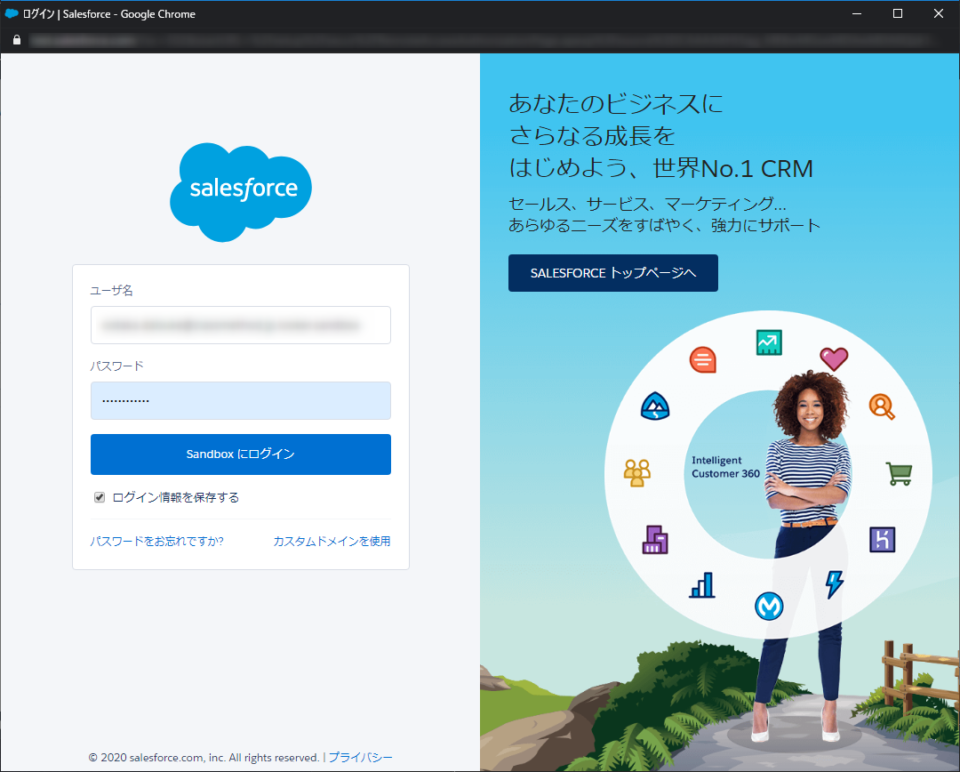Click the Salesforce cloud logo
This screenshot has height=772, width=960.
tap(241, 192)
